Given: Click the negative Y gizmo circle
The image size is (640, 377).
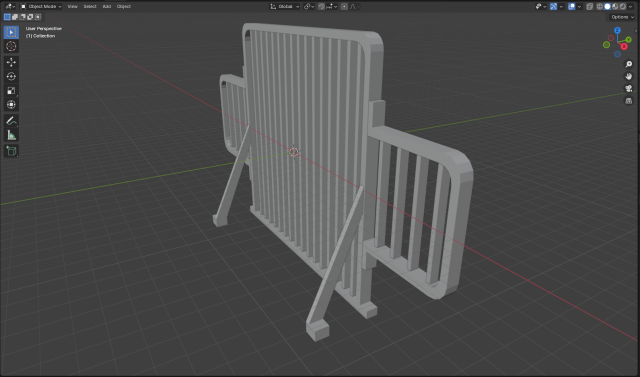Looking at the screenshot, I should [607, 44].
